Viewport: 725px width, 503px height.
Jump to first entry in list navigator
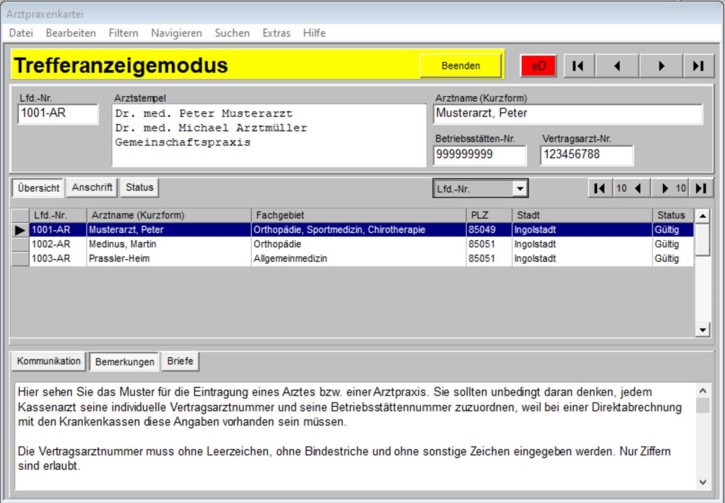[x=598, y=188]
